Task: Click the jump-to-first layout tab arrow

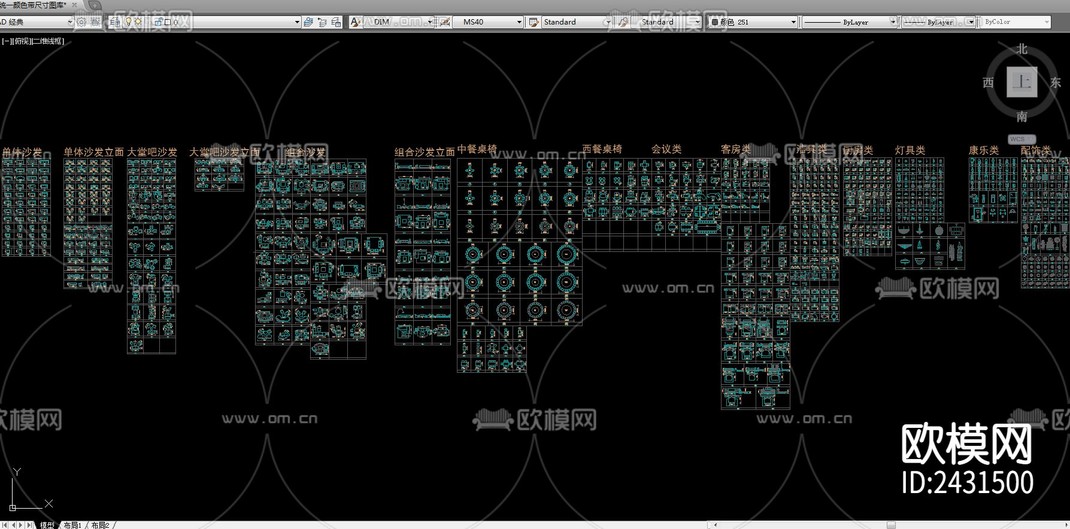Action: click(5, 525)
